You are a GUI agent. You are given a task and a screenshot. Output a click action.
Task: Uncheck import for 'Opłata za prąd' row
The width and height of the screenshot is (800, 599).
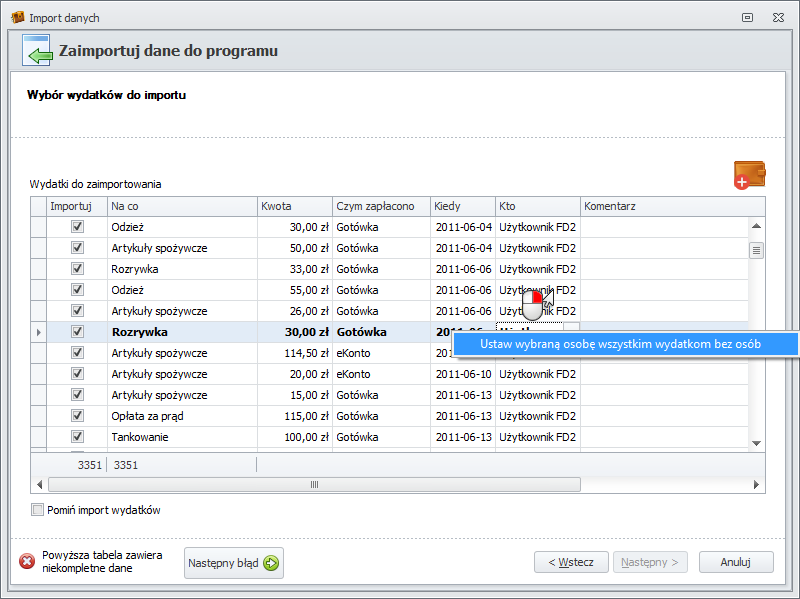click(x=77, y=416)
